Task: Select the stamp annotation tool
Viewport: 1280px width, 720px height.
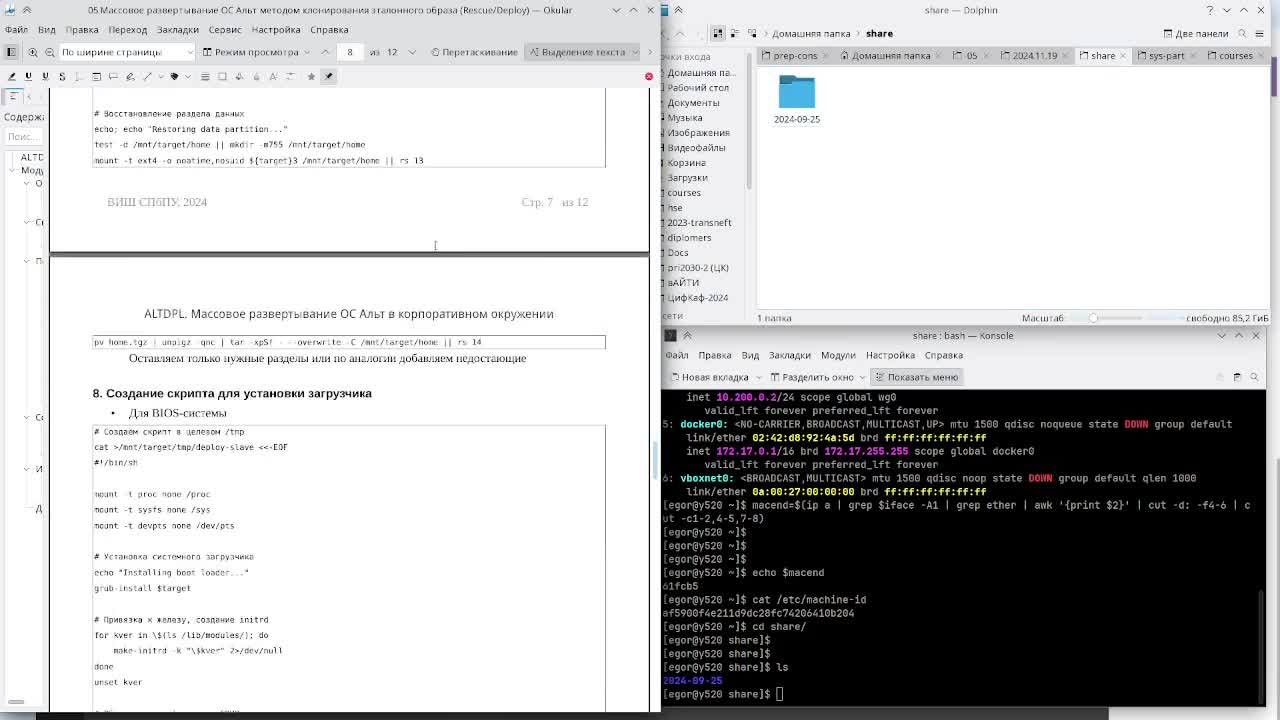Action: pyautogui.click(x=174, y=76)
